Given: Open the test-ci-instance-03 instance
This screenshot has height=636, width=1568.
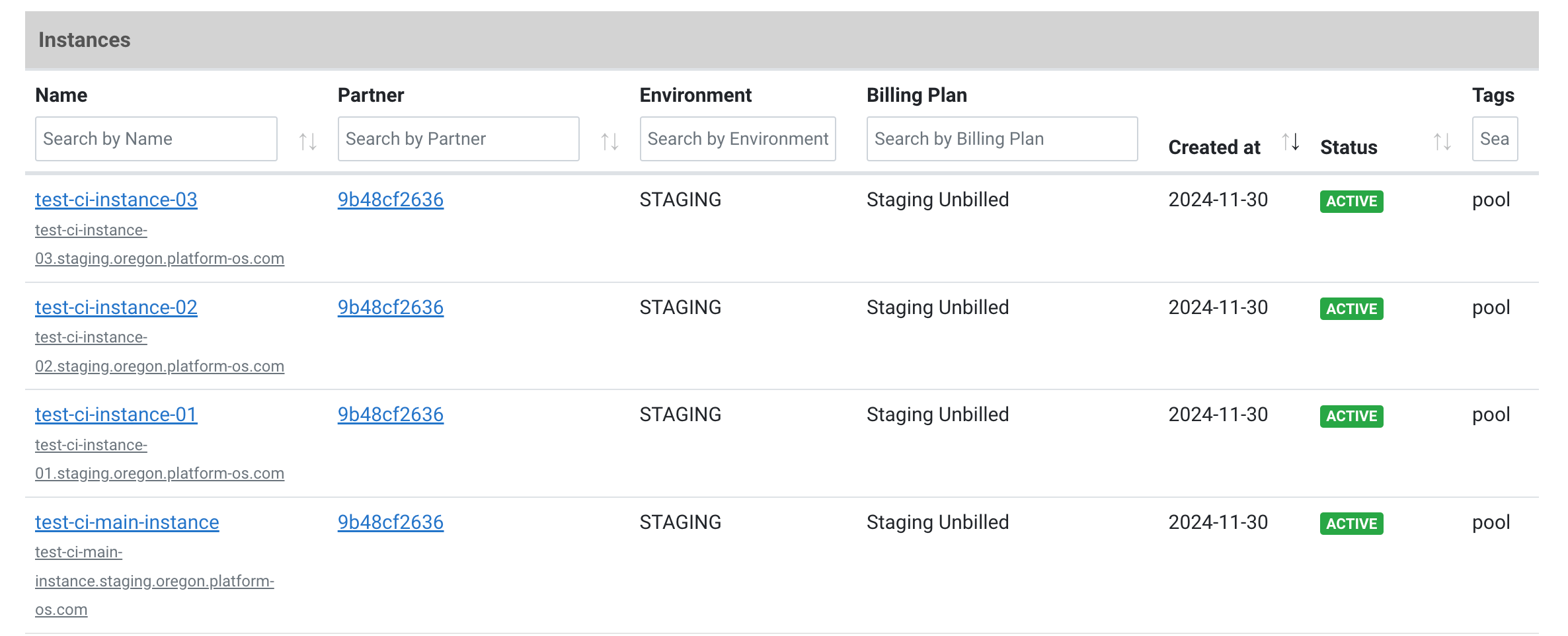Looking at the screenshot, I should (x=116, y=199).
